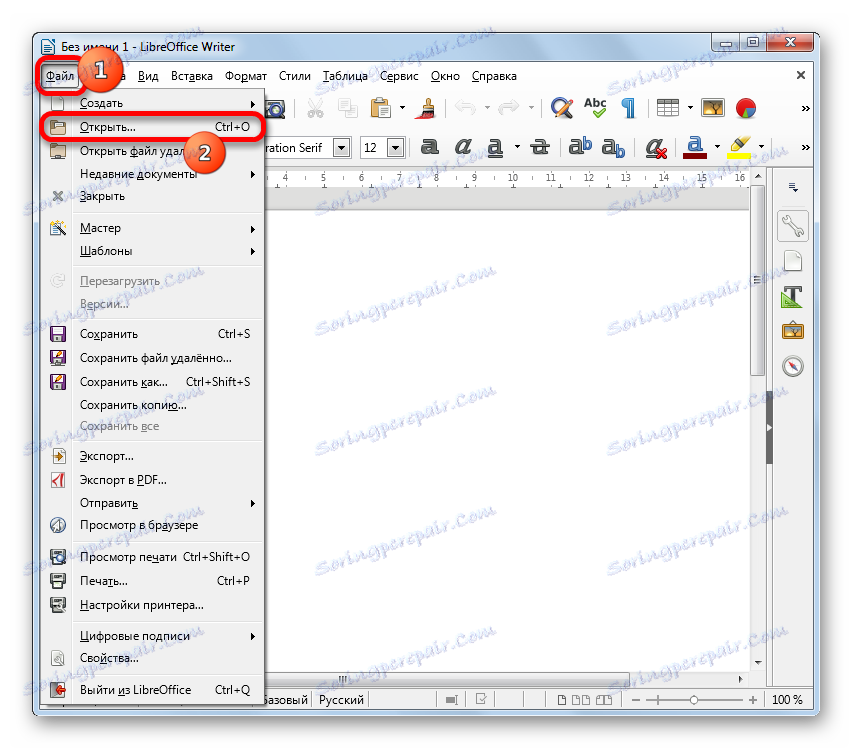Expand the Недавние документы submenu
Screen dimensions: 853x749
tap(151, 174)
